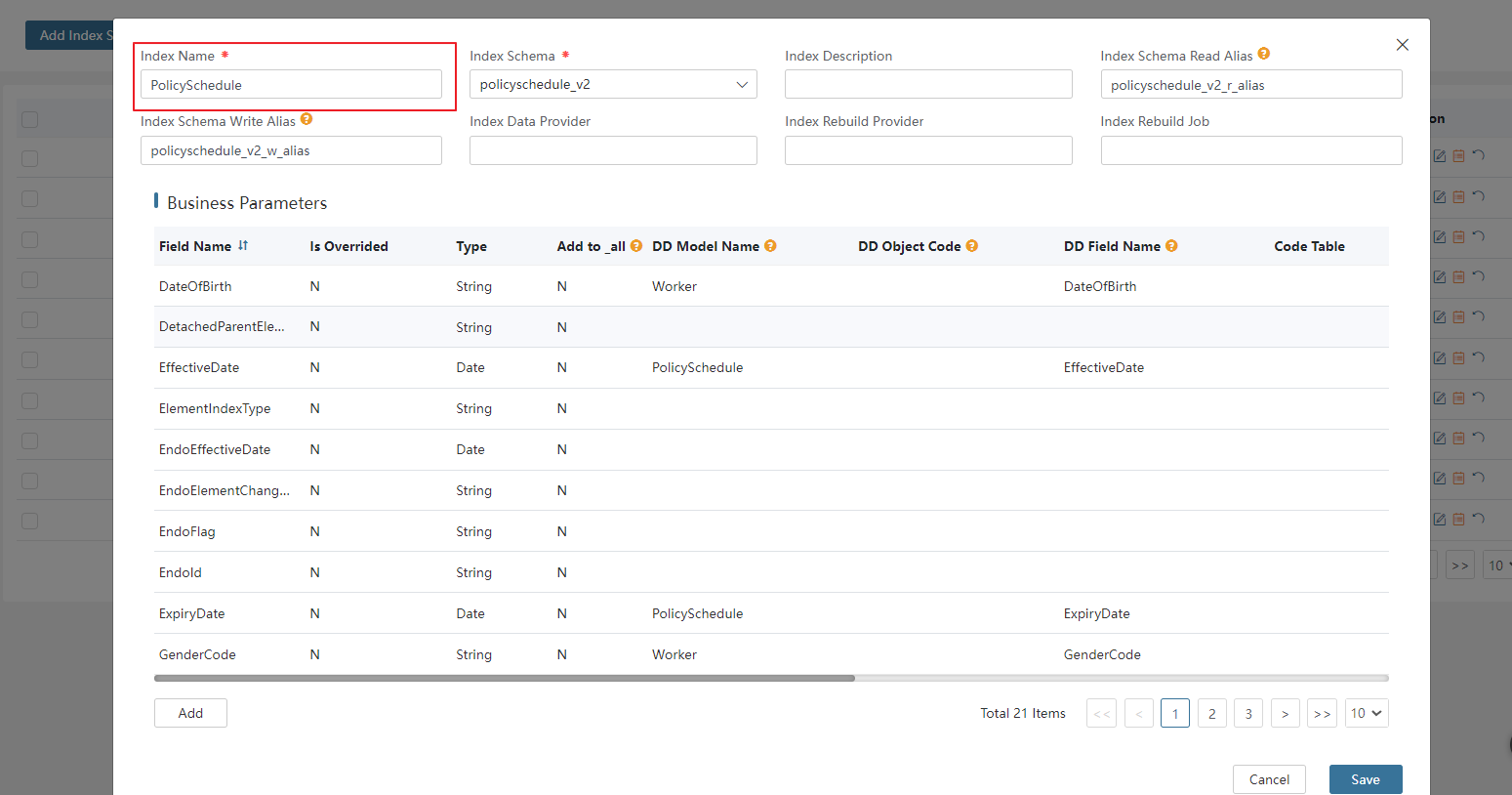Toggle the select-all checkbox in the background table header
The height and width of the screenshot is (795, 1512).
point(29,119)
